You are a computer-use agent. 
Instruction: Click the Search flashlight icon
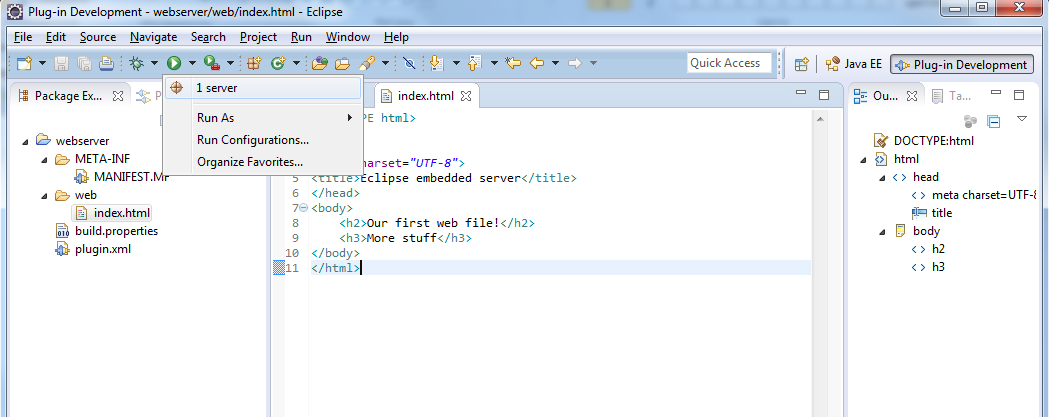point(367,64)
